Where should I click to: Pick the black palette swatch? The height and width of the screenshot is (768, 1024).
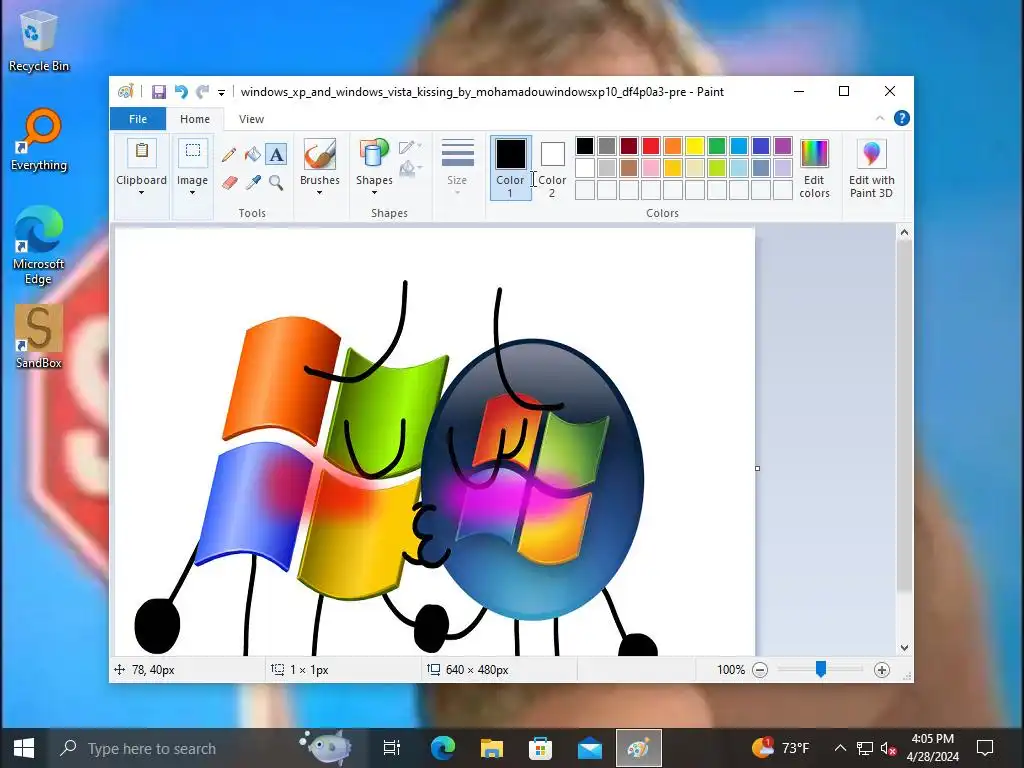pos(584,146)
